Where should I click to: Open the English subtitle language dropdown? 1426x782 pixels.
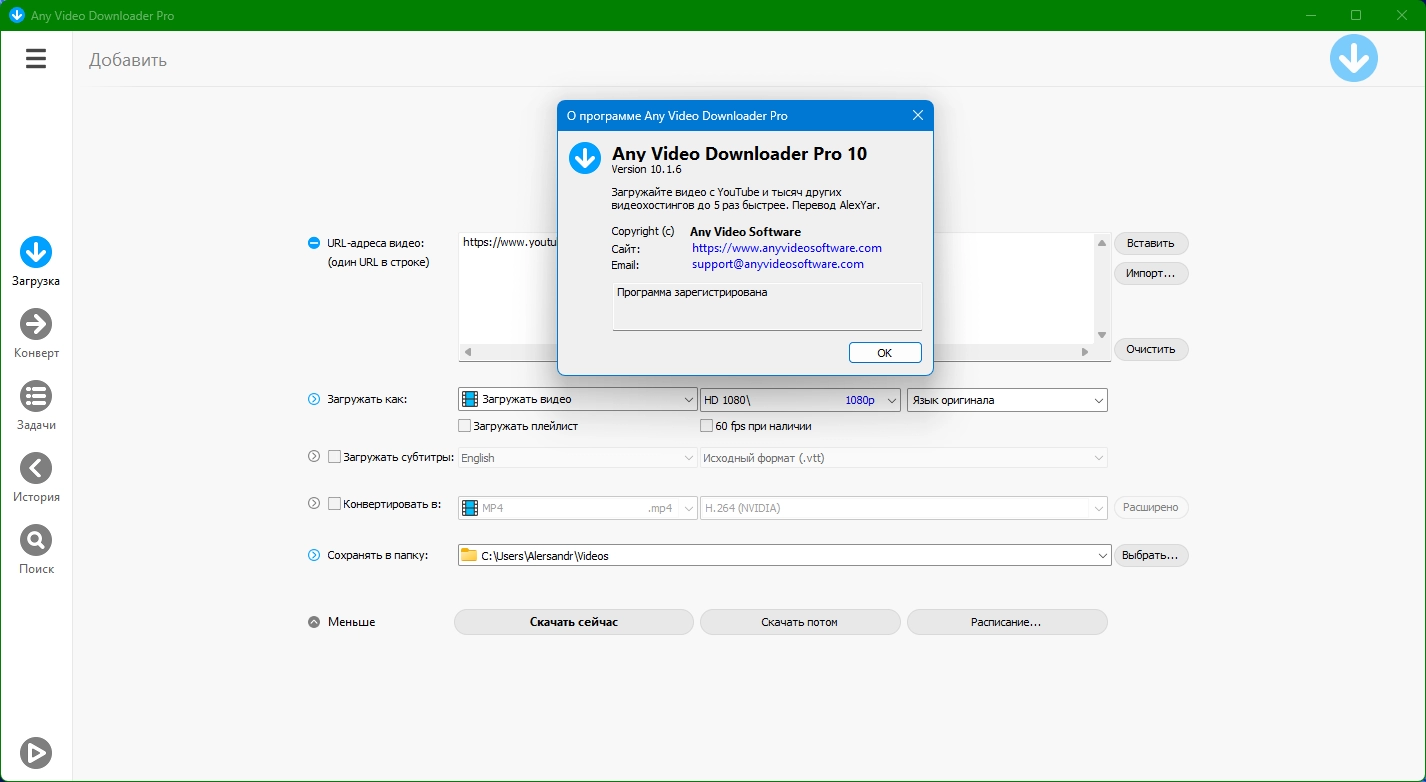[x=577, y=458]
